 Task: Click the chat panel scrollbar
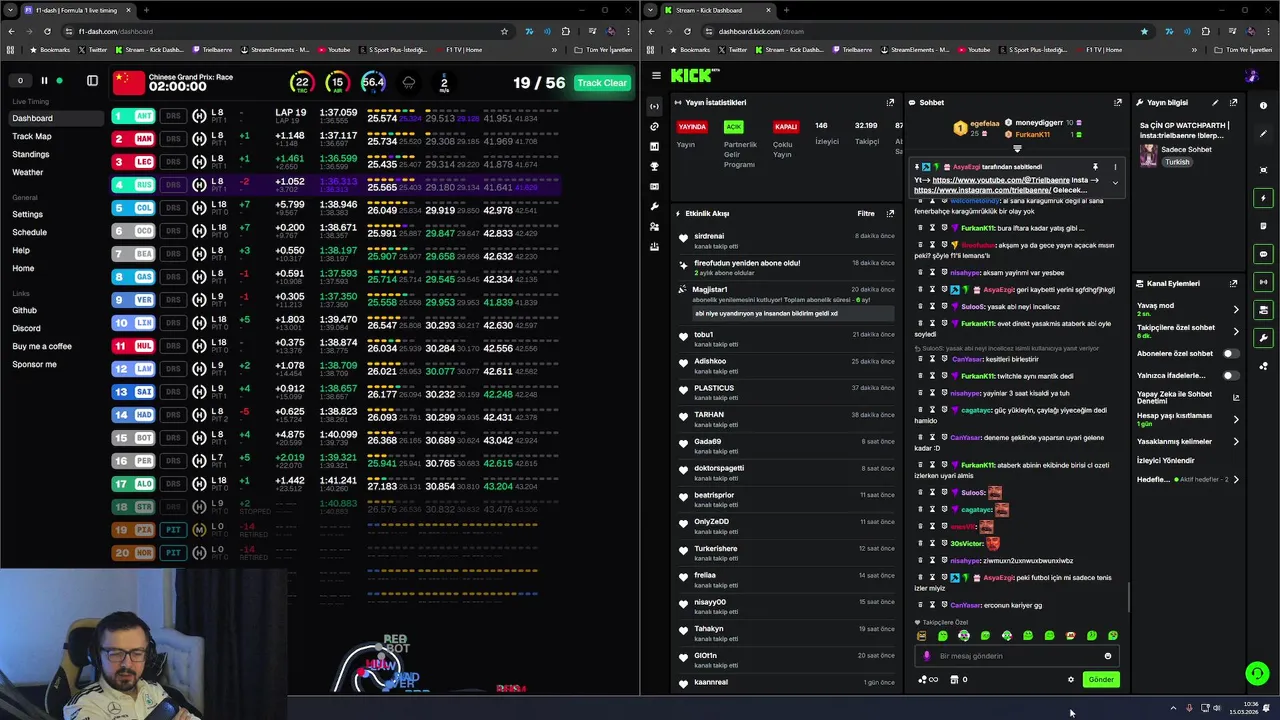pos(1128,596)
